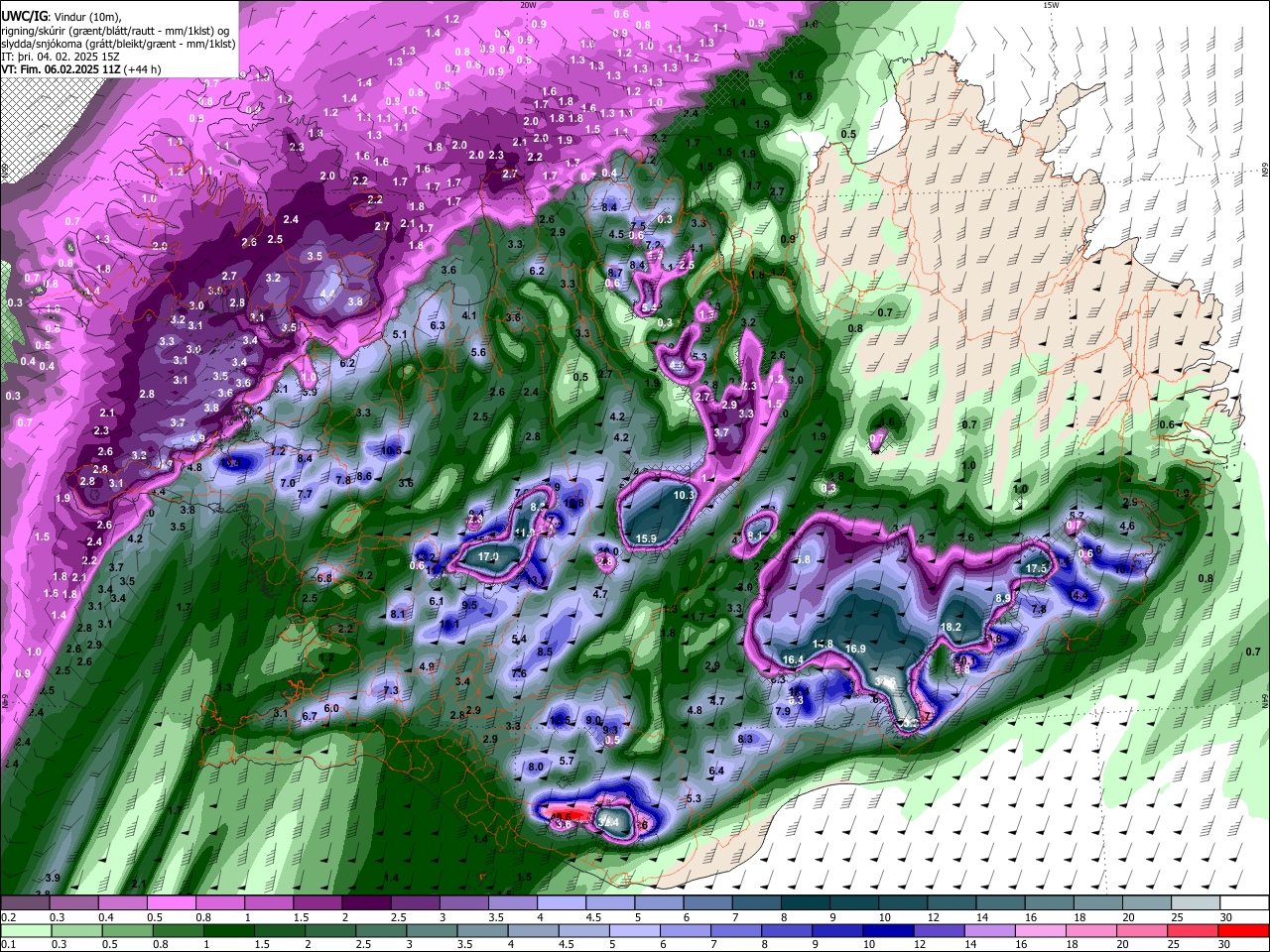The width and height of the screenshot is (1270, 952).
Task: Select the 'Vindur (10m)' label in header
Action: pos(85,17)
